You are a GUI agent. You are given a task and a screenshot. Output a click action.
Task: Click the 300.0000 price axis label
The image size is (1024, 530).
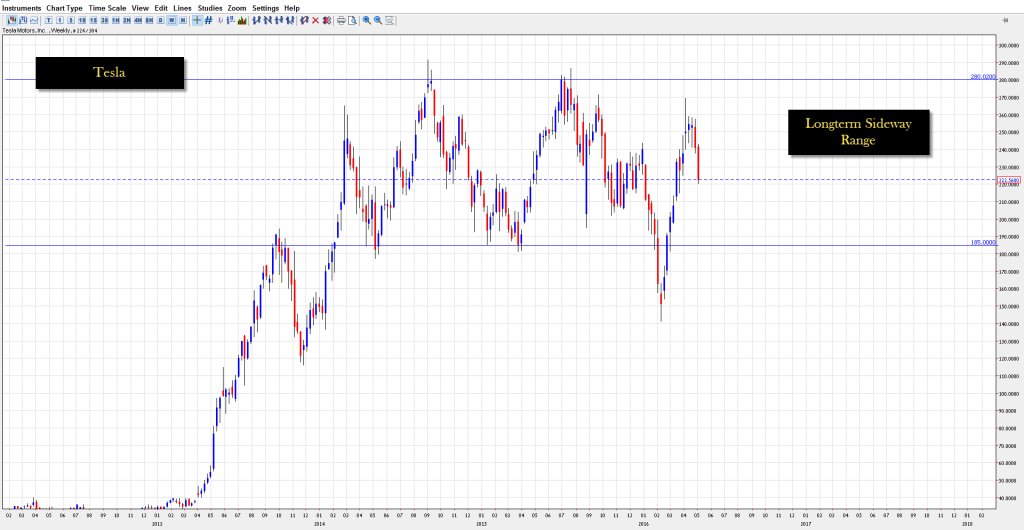[1010, 45]
